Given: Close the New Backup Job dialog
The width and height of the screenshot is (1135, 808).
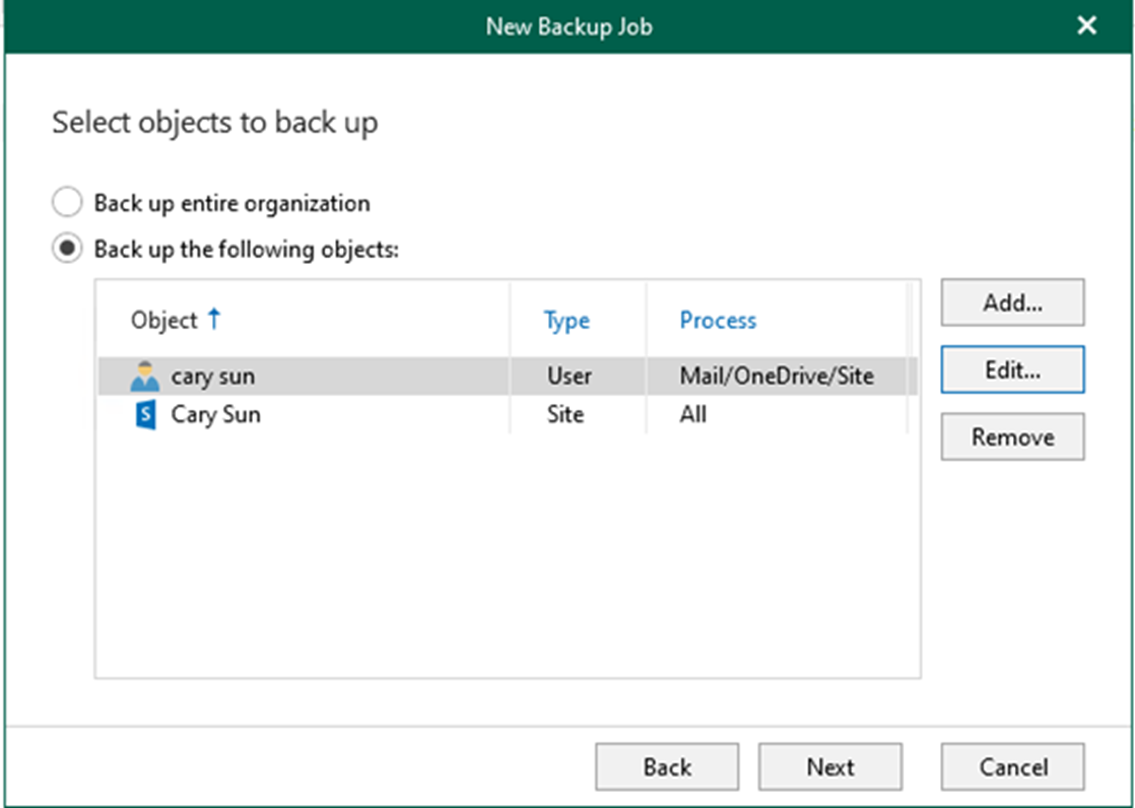Looking at the screenshot, I should 1086,26.
